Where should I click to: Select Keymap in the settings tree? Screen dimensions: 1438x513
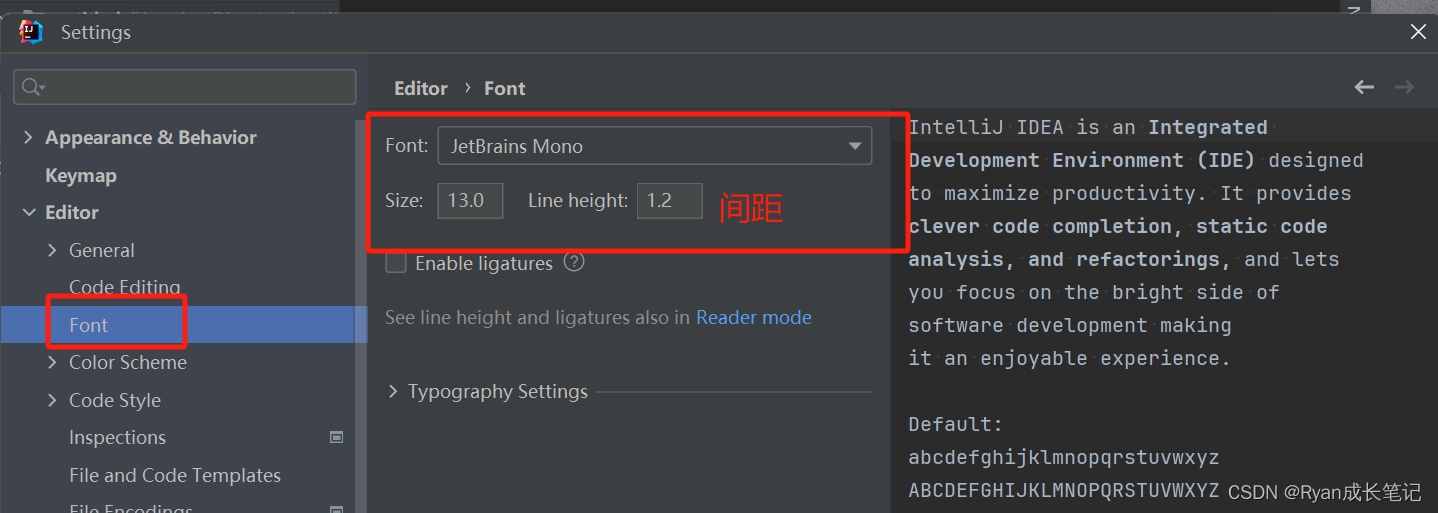[81, 175]
